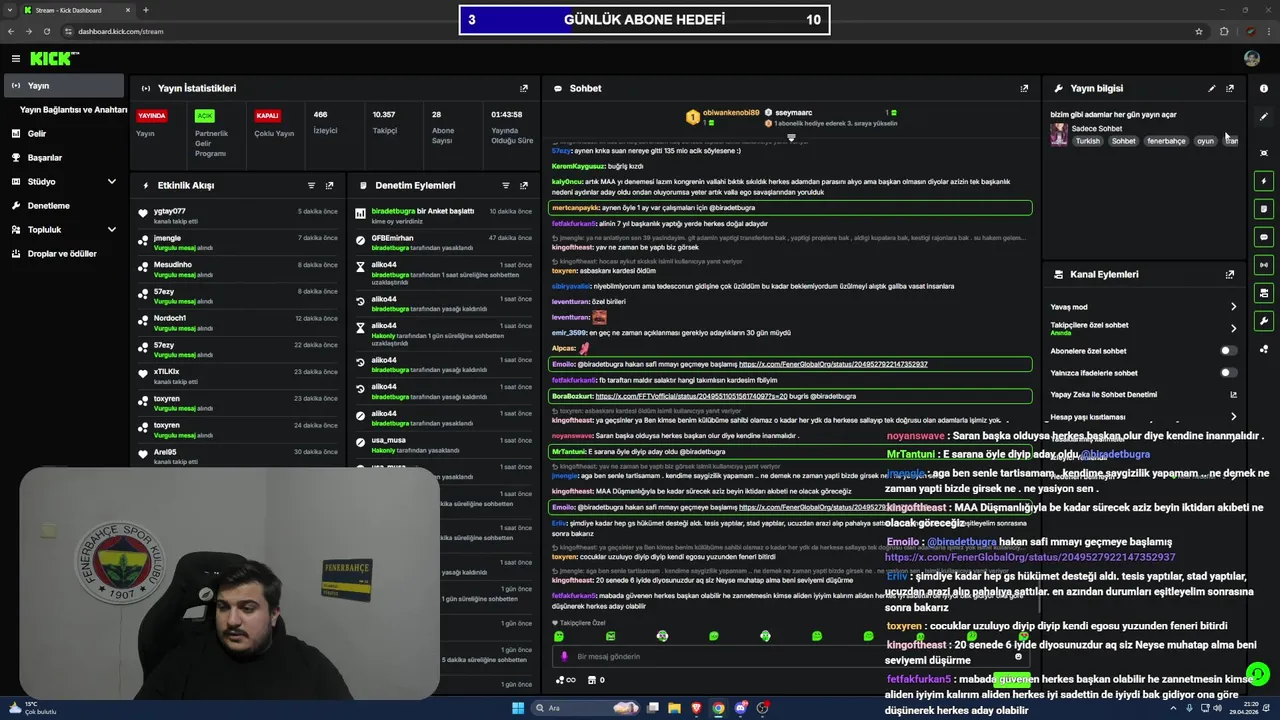Expand the chat leaderboard down arrow

pos(791,137)
